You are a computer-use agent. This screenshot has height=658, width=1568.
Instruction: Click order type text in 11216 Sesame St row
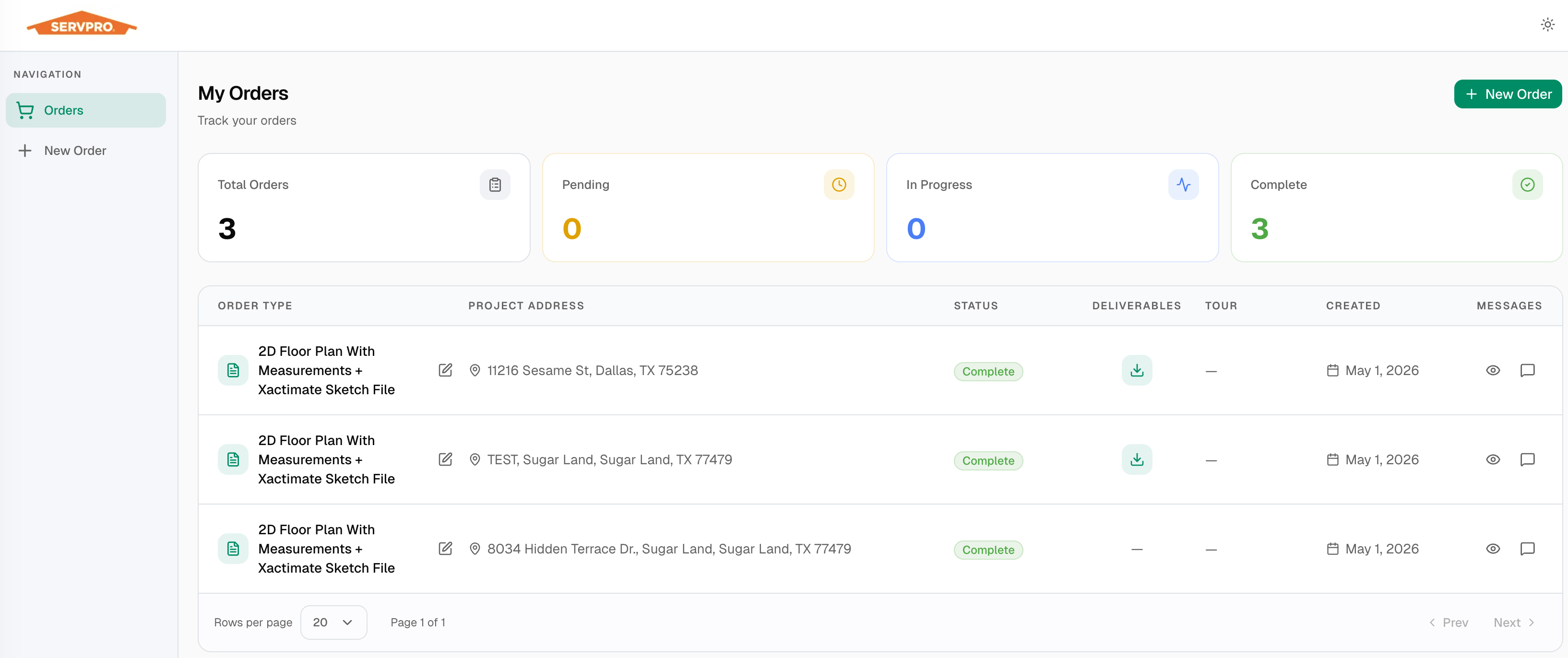[326, 370]
